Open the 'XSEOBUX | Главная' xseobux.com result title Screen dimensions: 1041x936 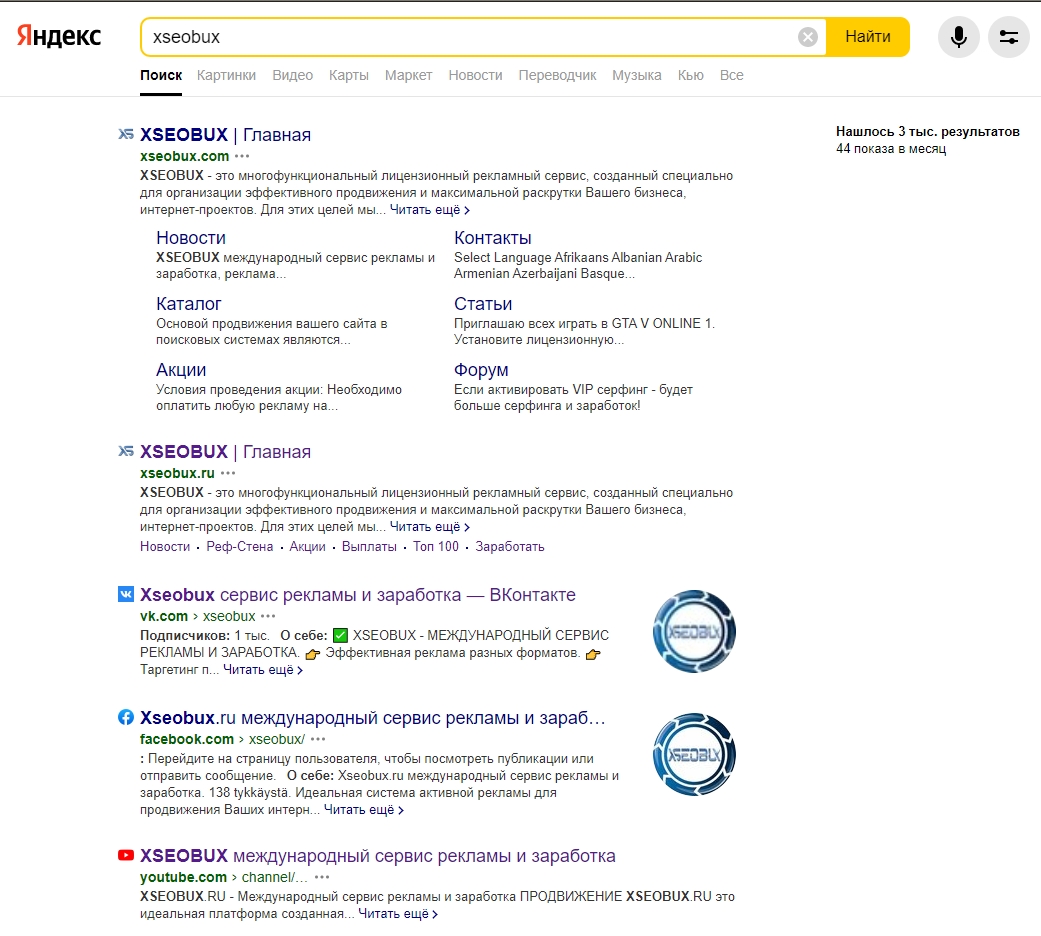pyautogui.click(x=225, y=135)
